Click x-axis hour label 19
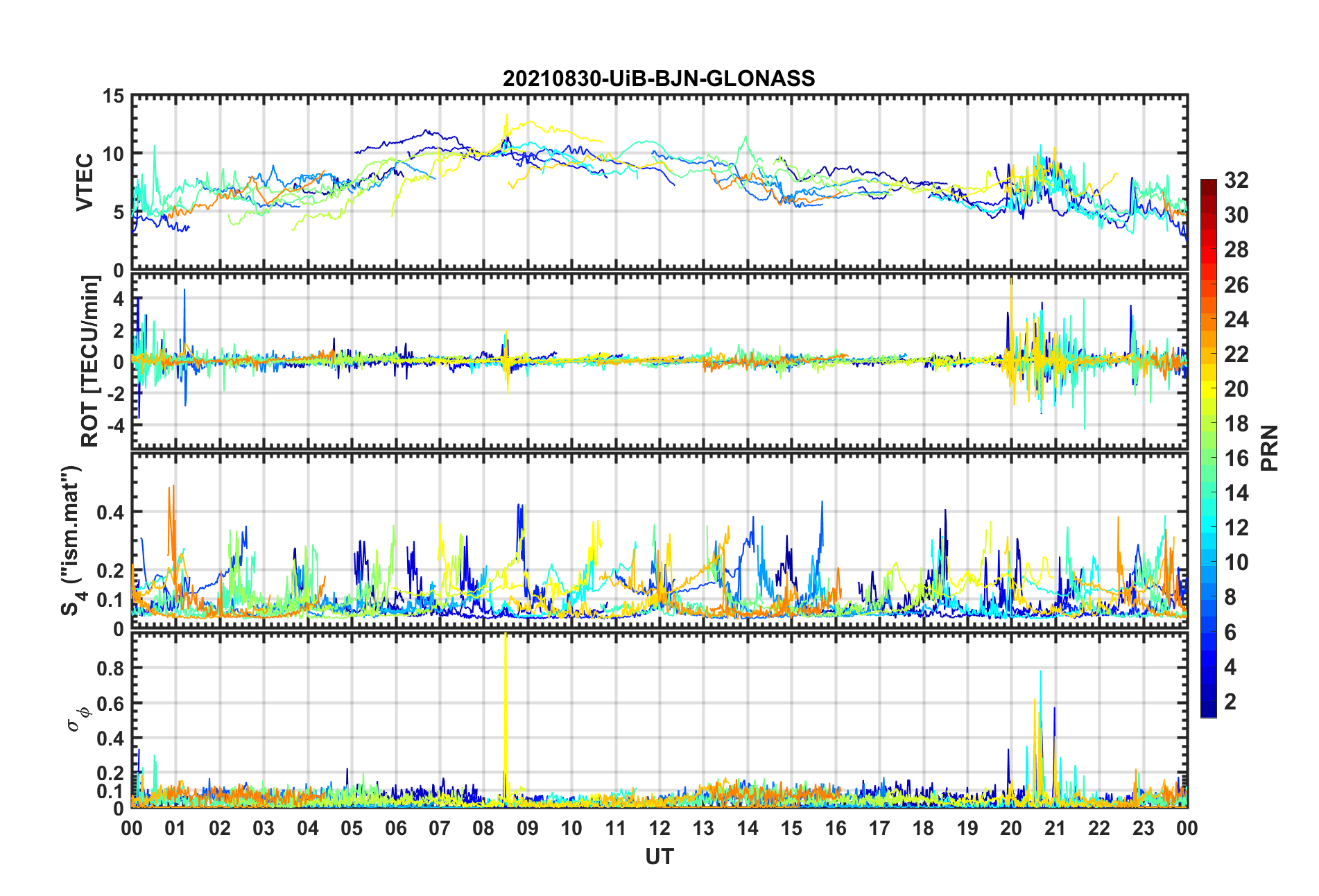Image resolution: width=1319 pixels, height=896 pixels. coord(967,828)
